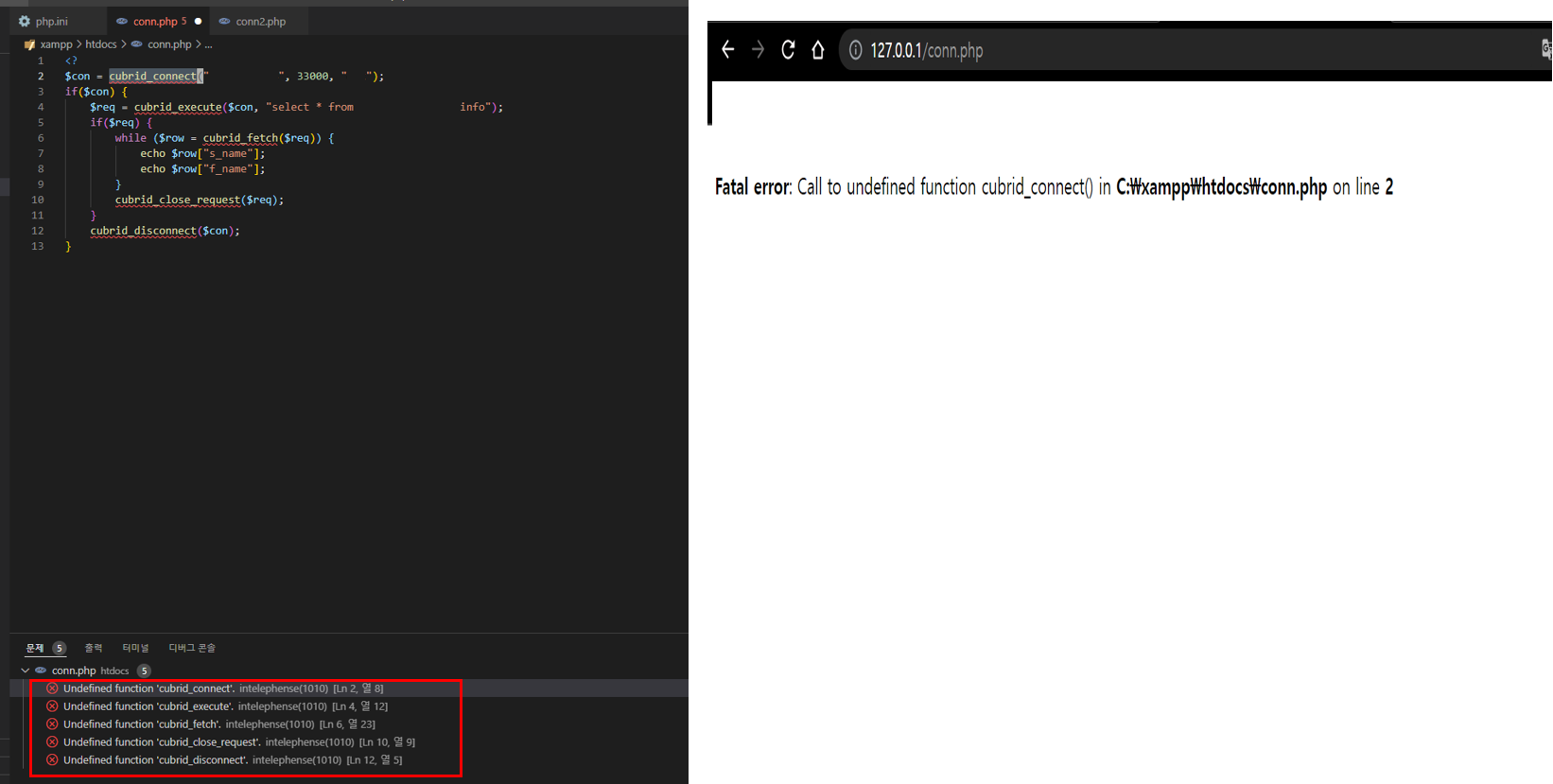Screen dimensions: 1553x784
Task: Click the error icon beside cubrid_execute problem
Action: coord(52,706)
